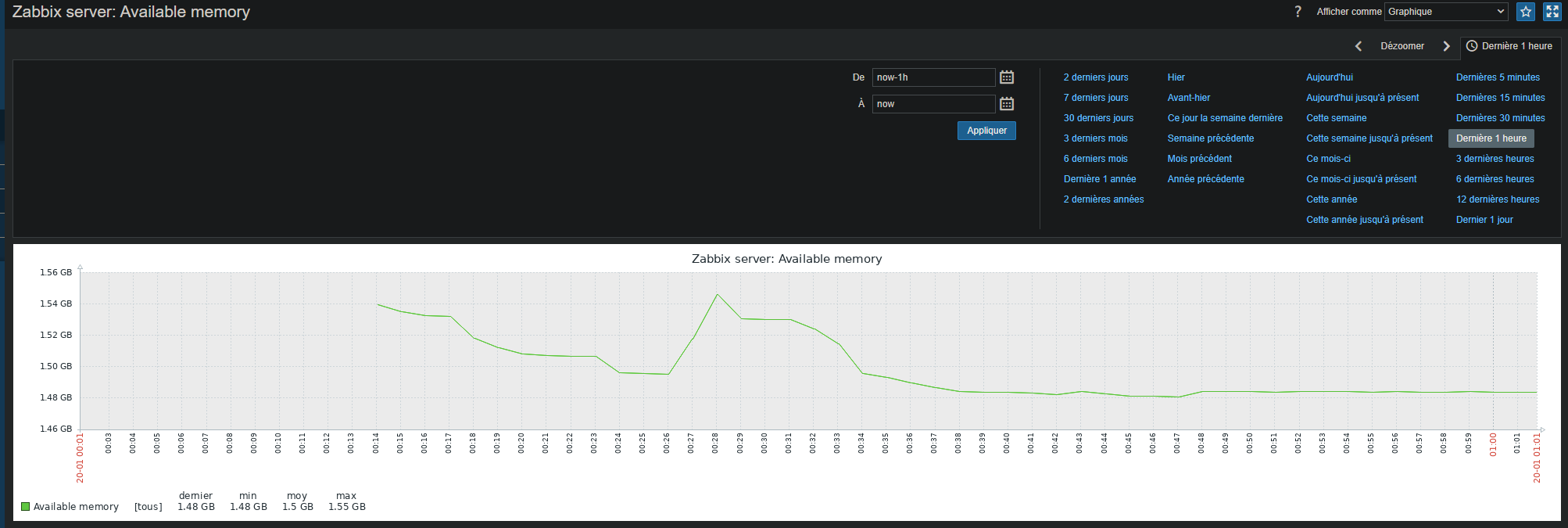Click the De input field

point(933,77)
